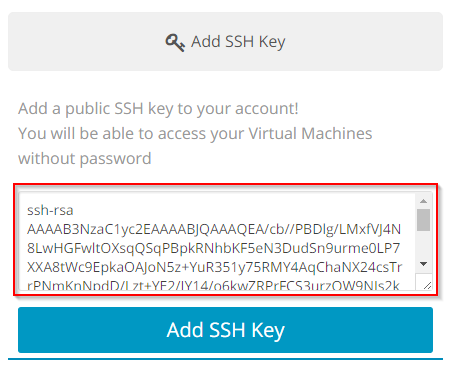Click the partially visible line starting with rPNmKnNpdD
Image resolution: width=452 pixels, height=367 pixels.
(213, 285)
